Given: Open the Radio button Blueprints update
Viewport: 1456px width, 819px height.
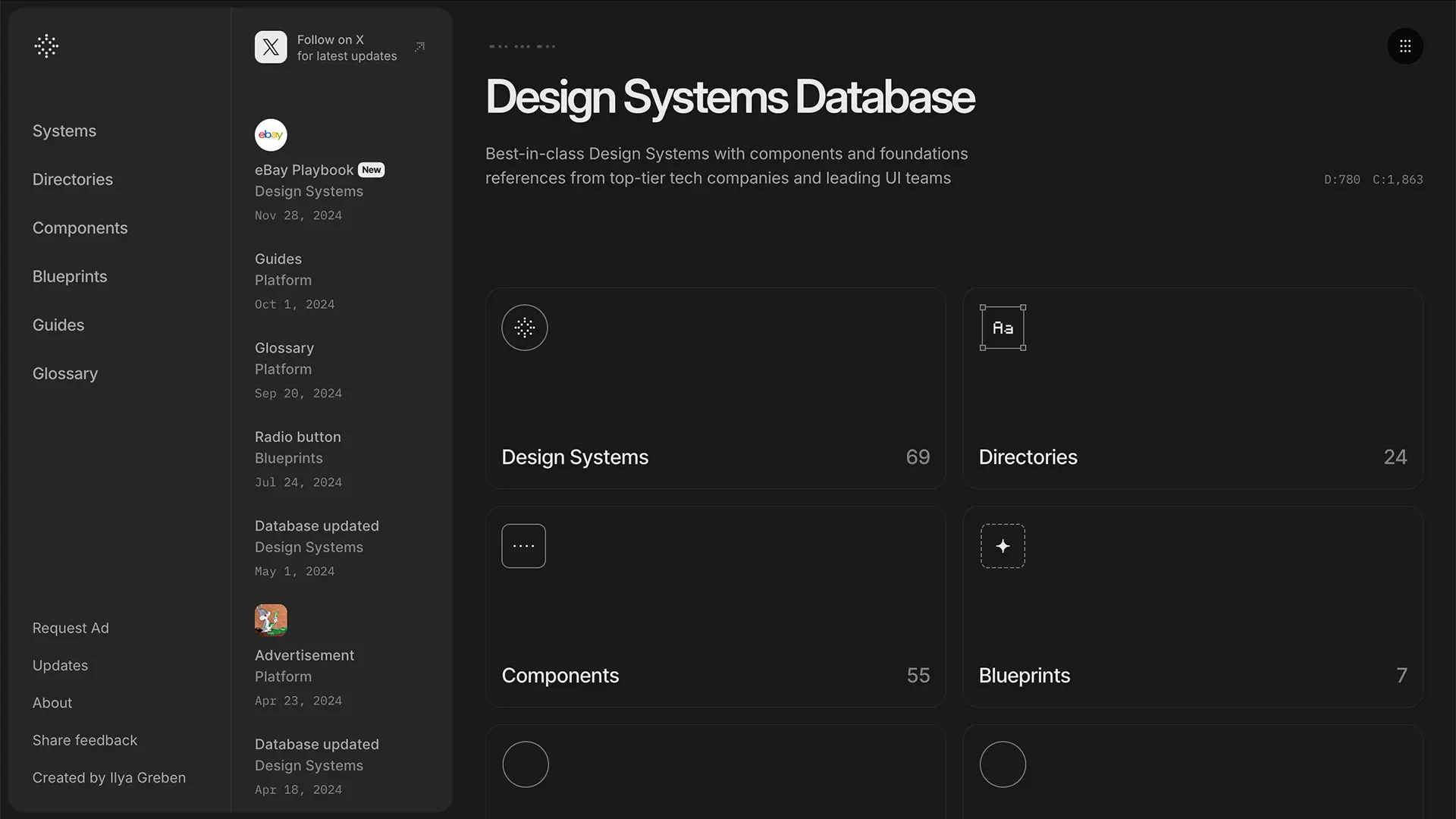Looking at the screenshot, I should 298,438.
